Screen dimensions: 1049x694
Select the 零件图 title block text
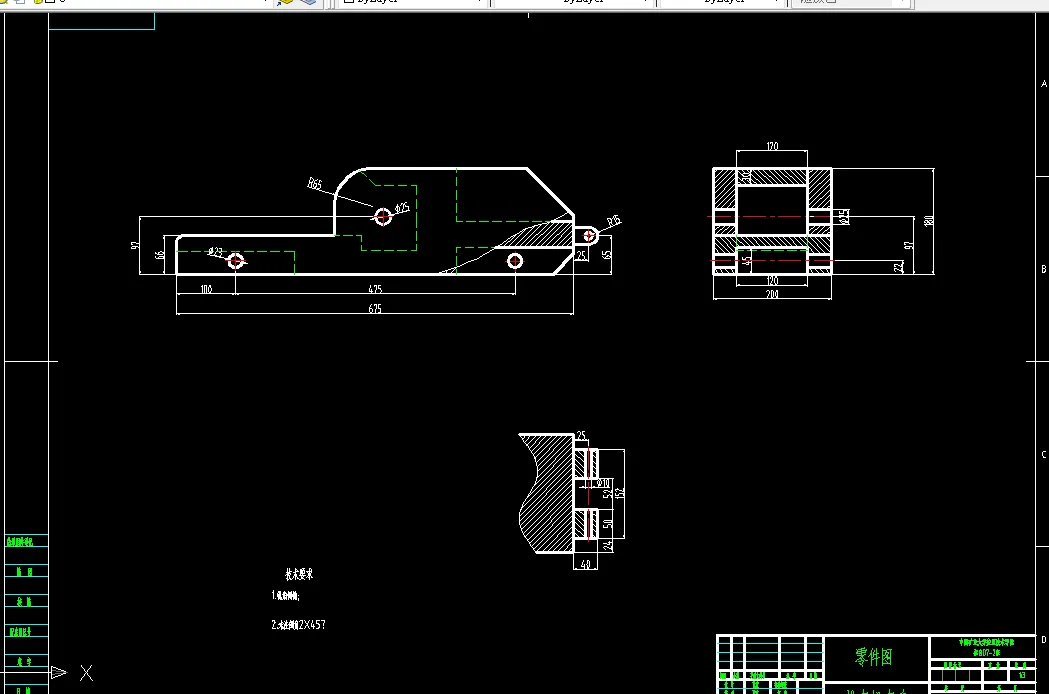pyautogui.click(x=874, y=657)
